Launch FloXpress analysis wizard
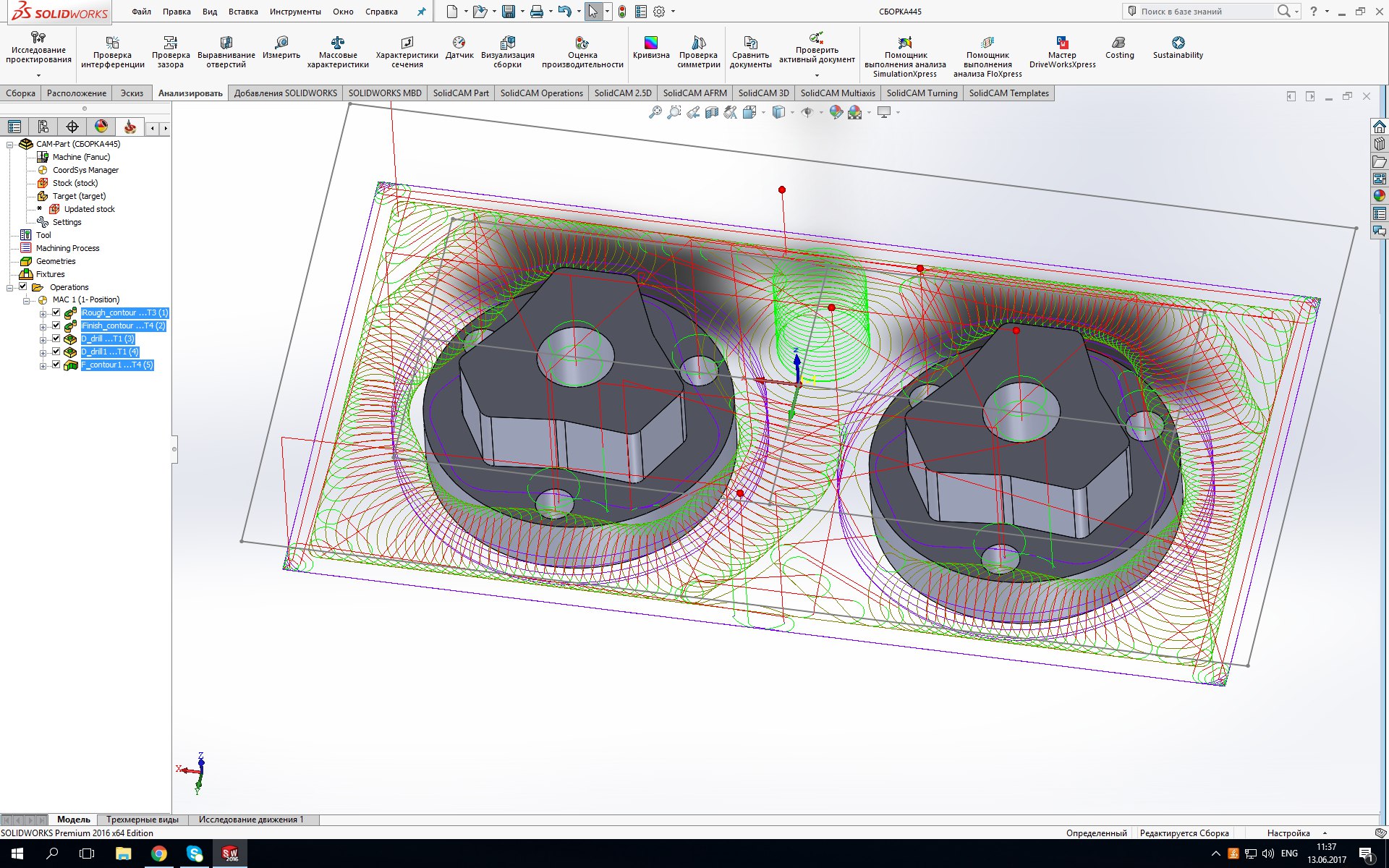This screenshot has height=868, width=1389. pos(987,56)
